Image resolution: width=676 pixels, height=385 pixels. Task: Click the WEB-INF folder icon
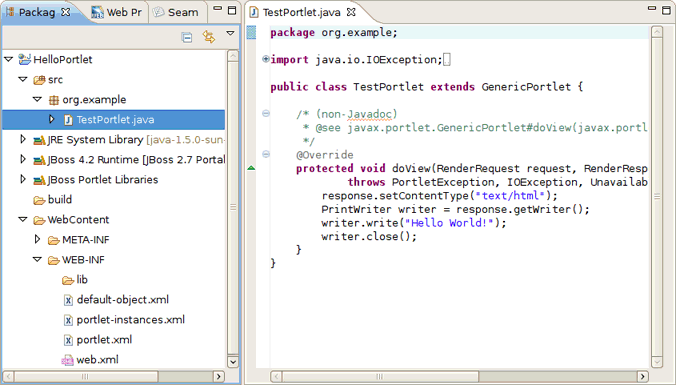(x=53, y=260)
